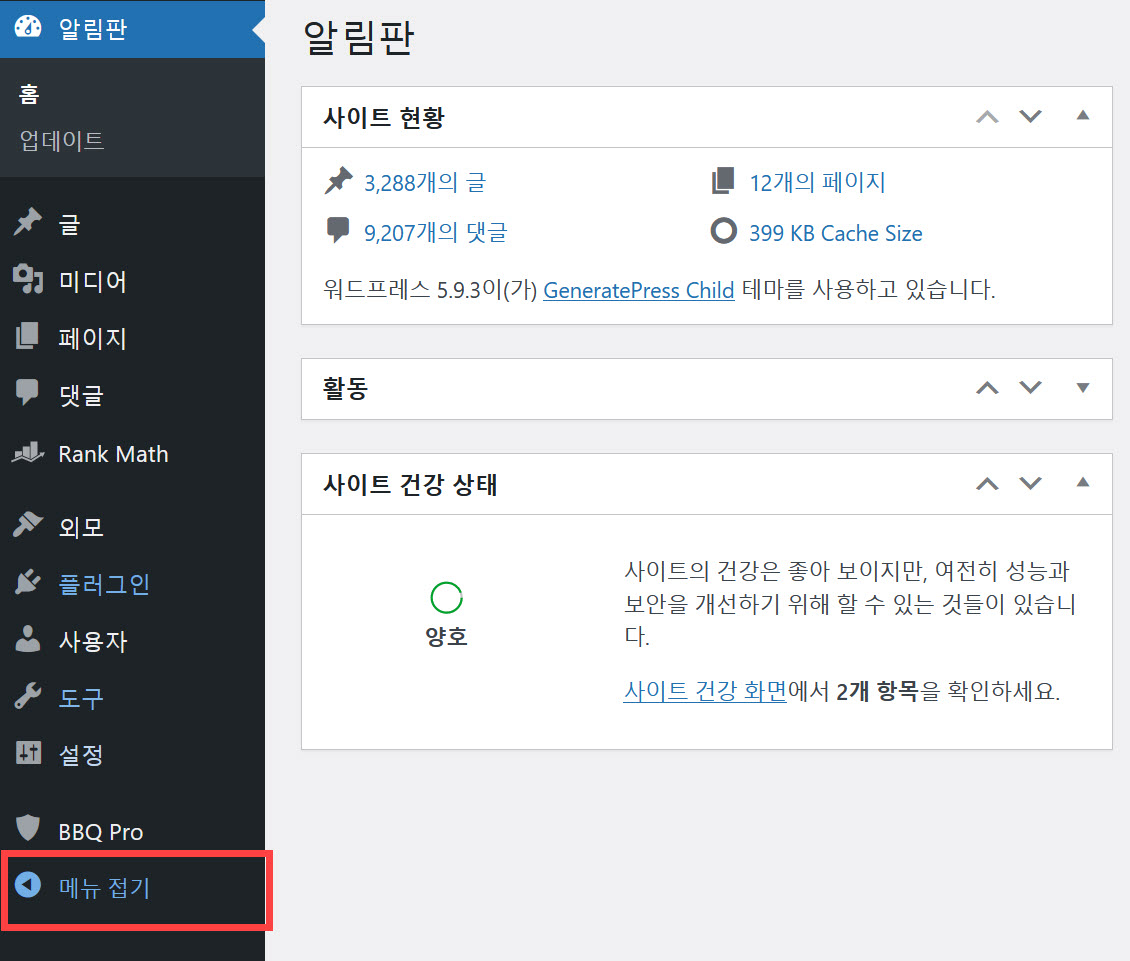
Task: Click the pages icon beside 페이지
Action: tap(28, 338)
